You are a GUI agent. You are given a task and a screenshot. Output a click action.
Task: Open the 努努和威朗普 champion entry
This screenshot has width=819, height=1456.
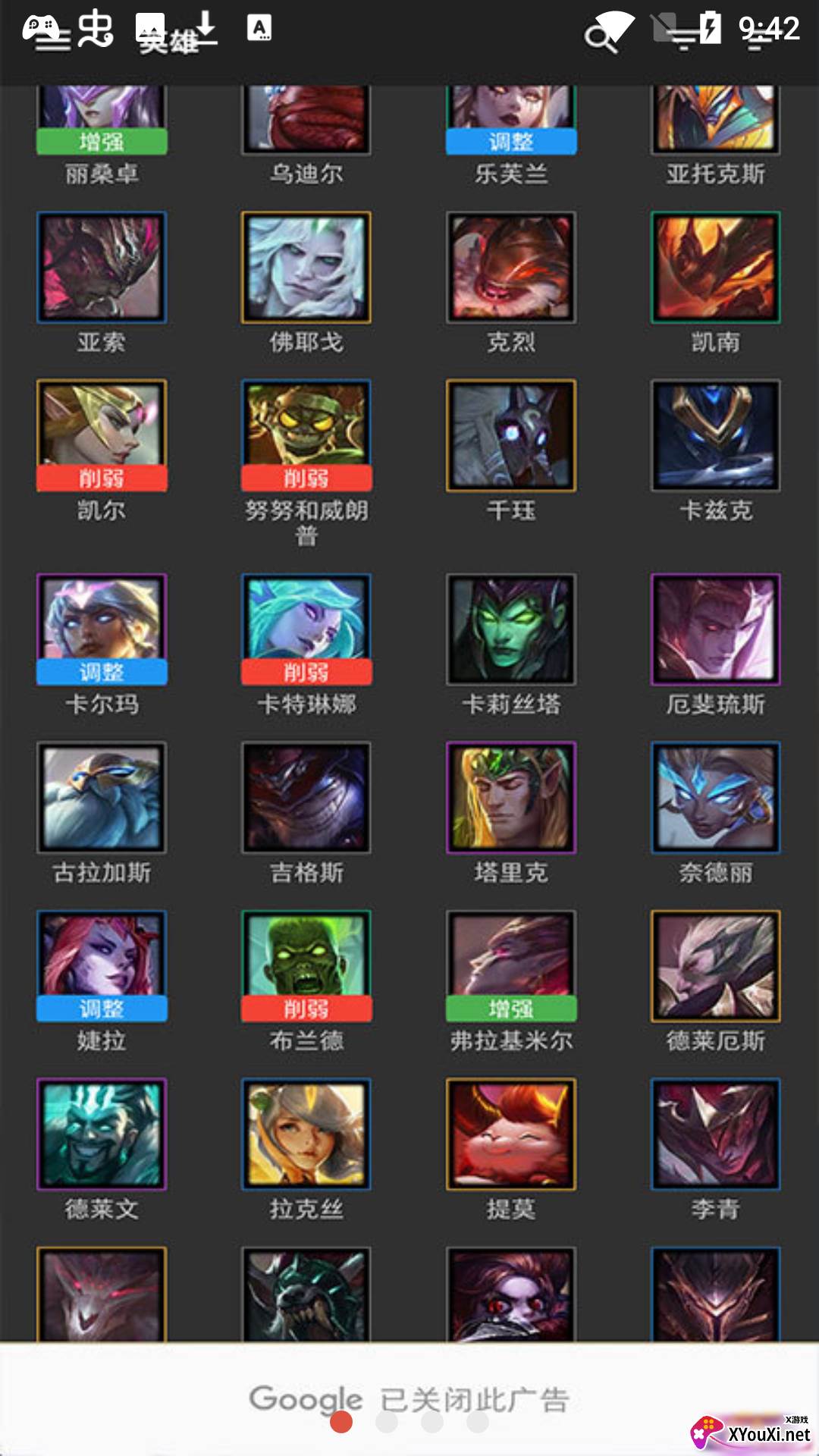306,463
